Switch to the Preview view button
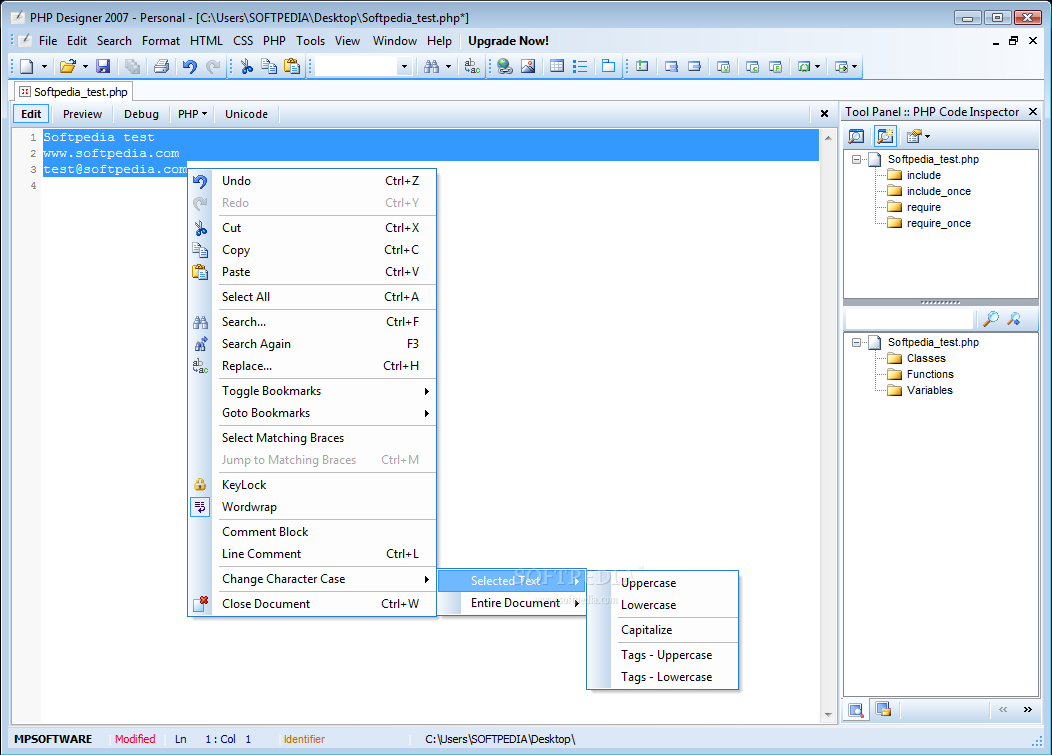Screen dimensions: 1052x755 tap(83, 114)
